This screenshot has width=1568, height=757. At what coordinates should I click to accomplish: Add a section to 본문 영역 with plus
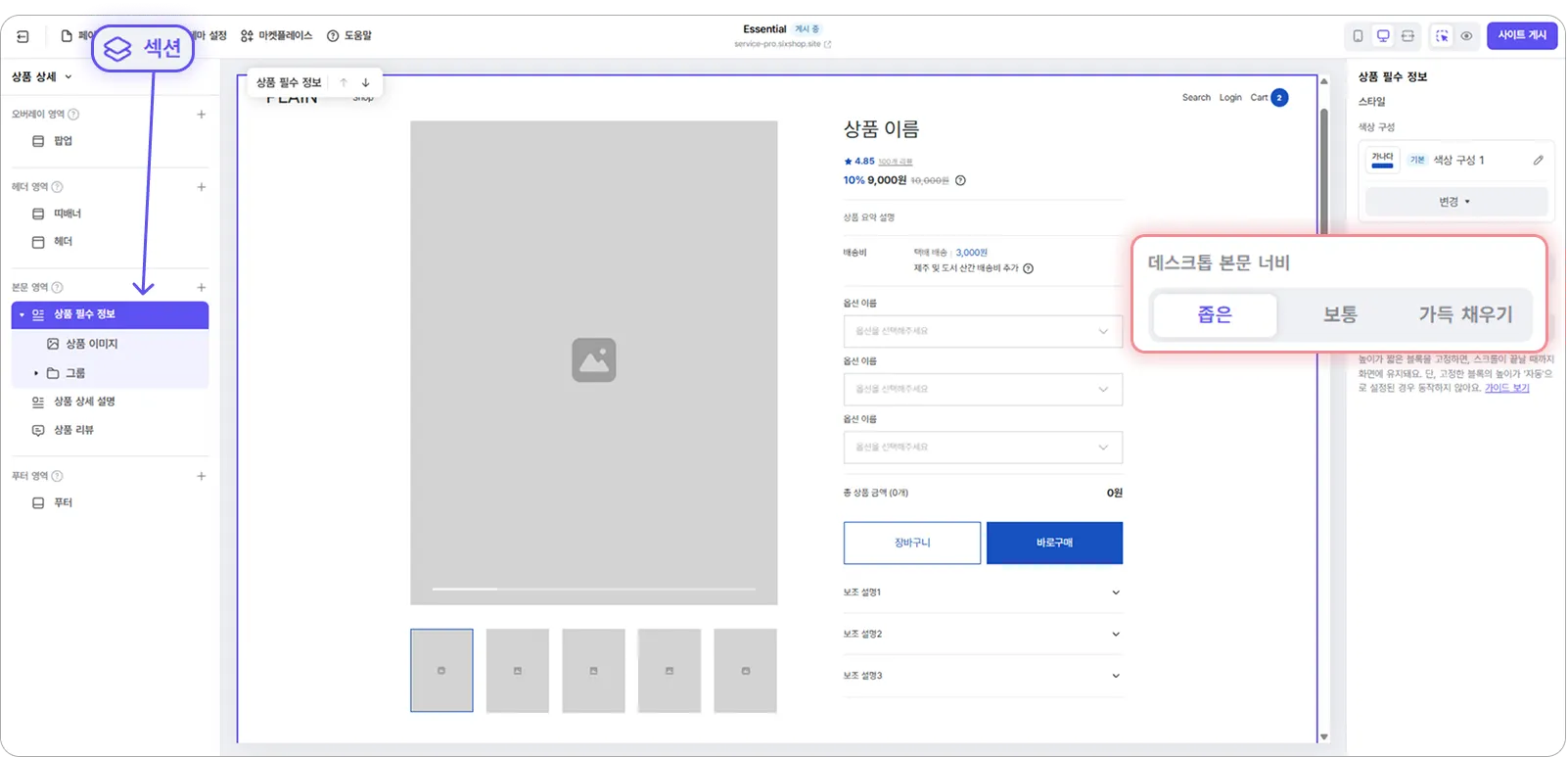pyautogui.click(x=202, y=288)
